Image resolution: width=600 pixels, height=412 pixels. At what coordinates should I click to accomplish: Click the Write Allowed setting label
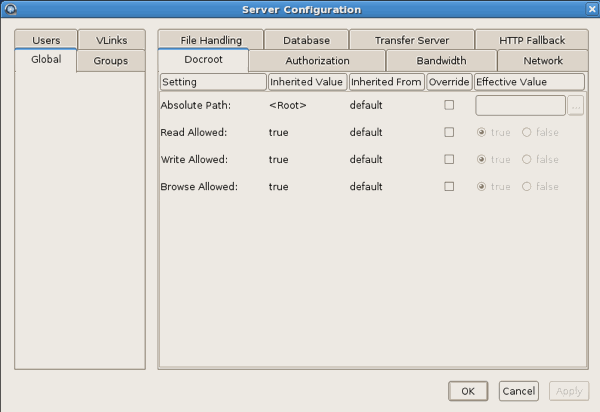click(194, 160)
